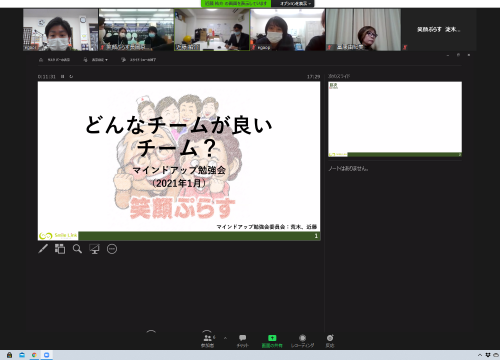Screen dimensions: 500x360
Task: Open view options dropdown at top
Action: coord(293,3)
